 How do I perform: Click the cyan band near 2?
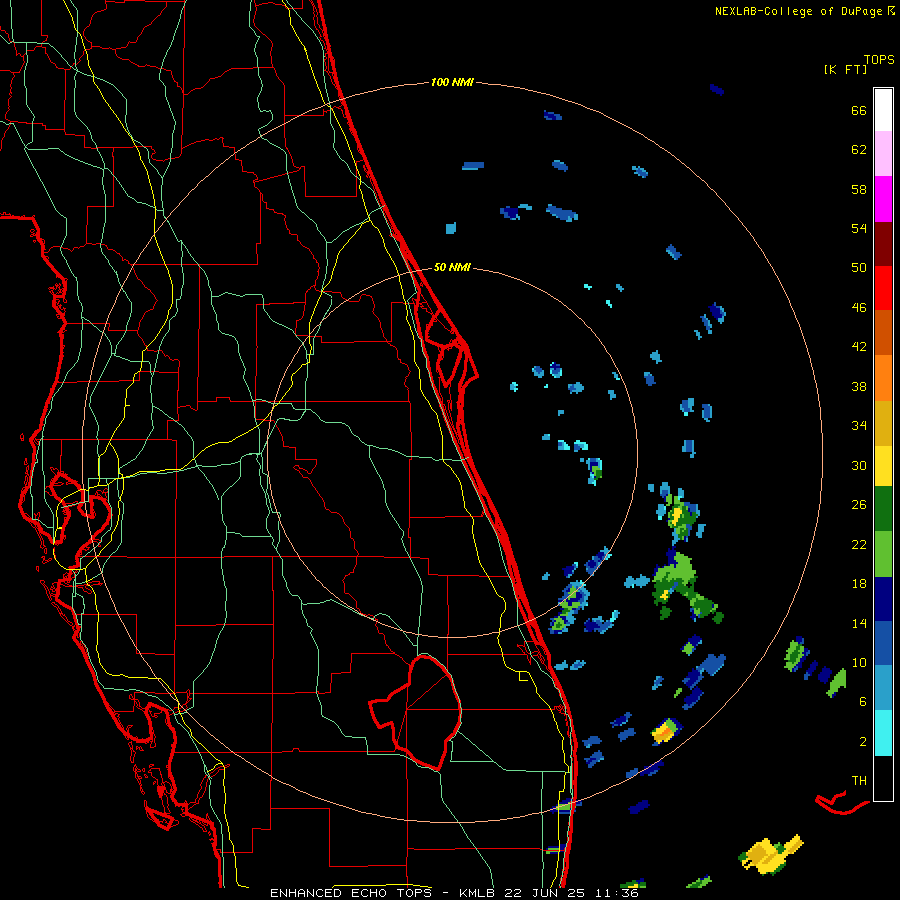883,733
